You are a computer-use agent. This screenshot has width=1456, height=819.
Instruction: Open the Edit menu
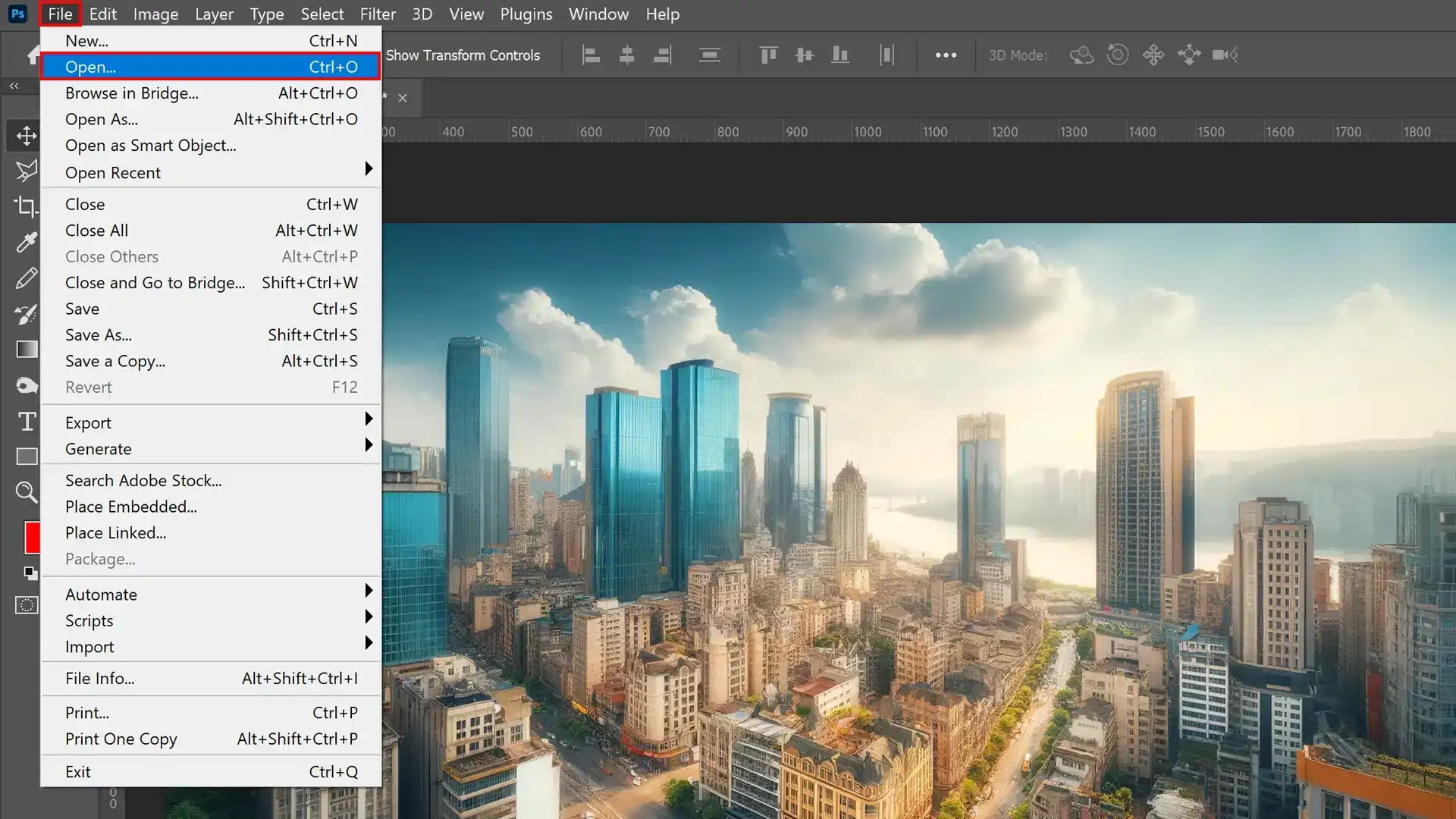coord(102,14)
